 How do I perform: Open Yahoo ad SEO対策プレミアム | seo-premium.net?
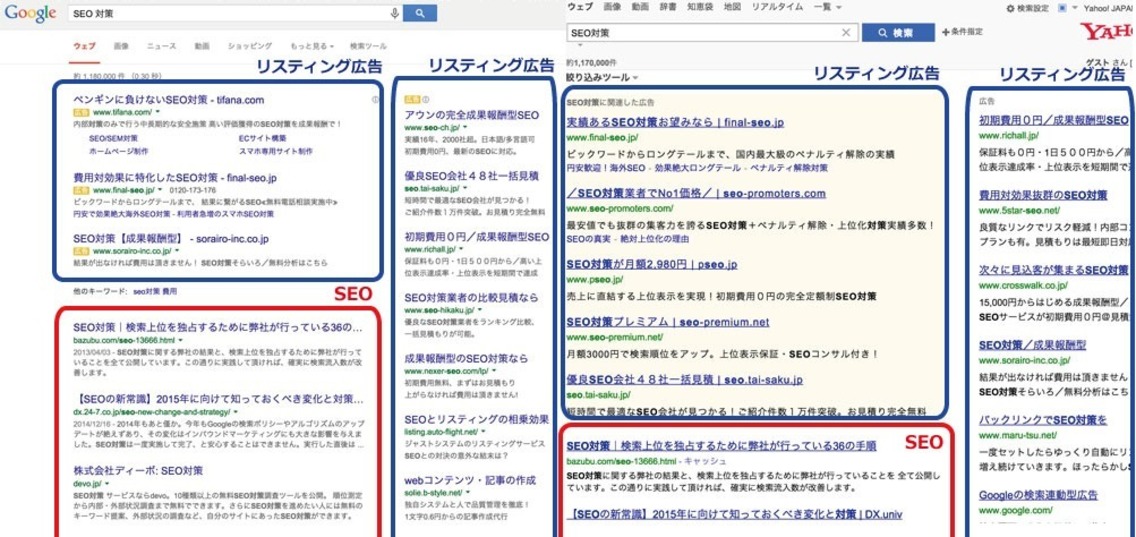coord(668,322)
